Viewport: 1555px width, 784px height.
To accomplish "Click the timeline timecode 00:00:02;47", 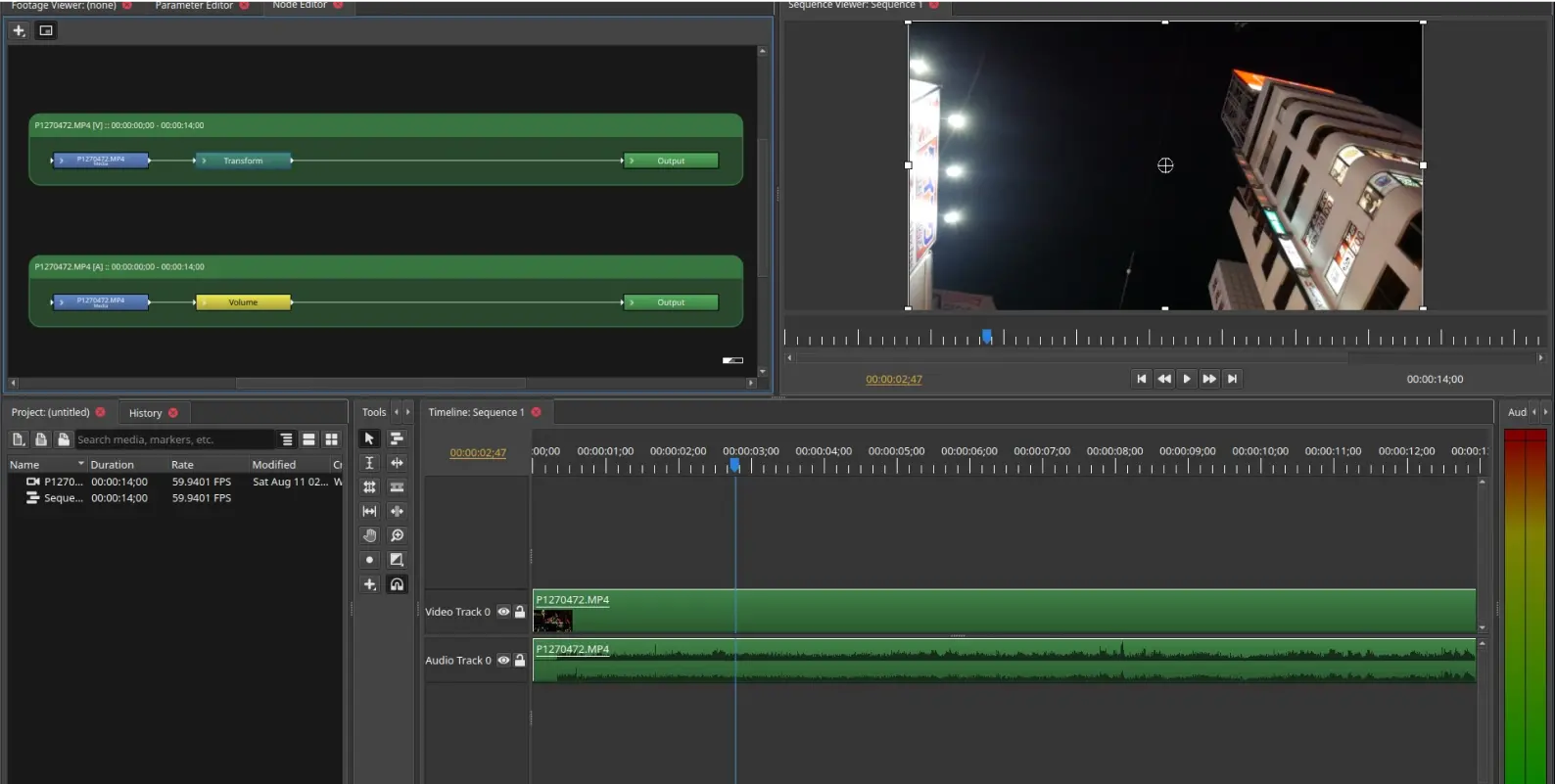I will coord(478,453).
